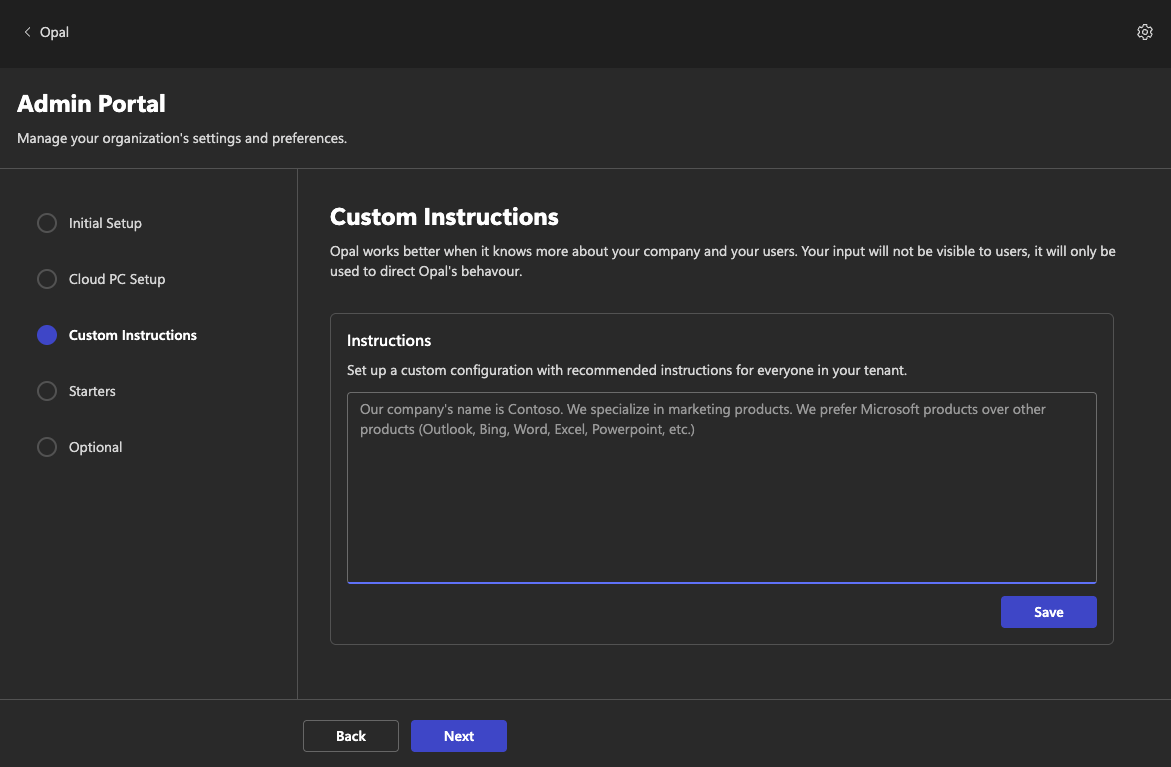This screenshot has width=1171, height=767.
Task: Open the Cloud PC Setup step label
Action: 117,279
